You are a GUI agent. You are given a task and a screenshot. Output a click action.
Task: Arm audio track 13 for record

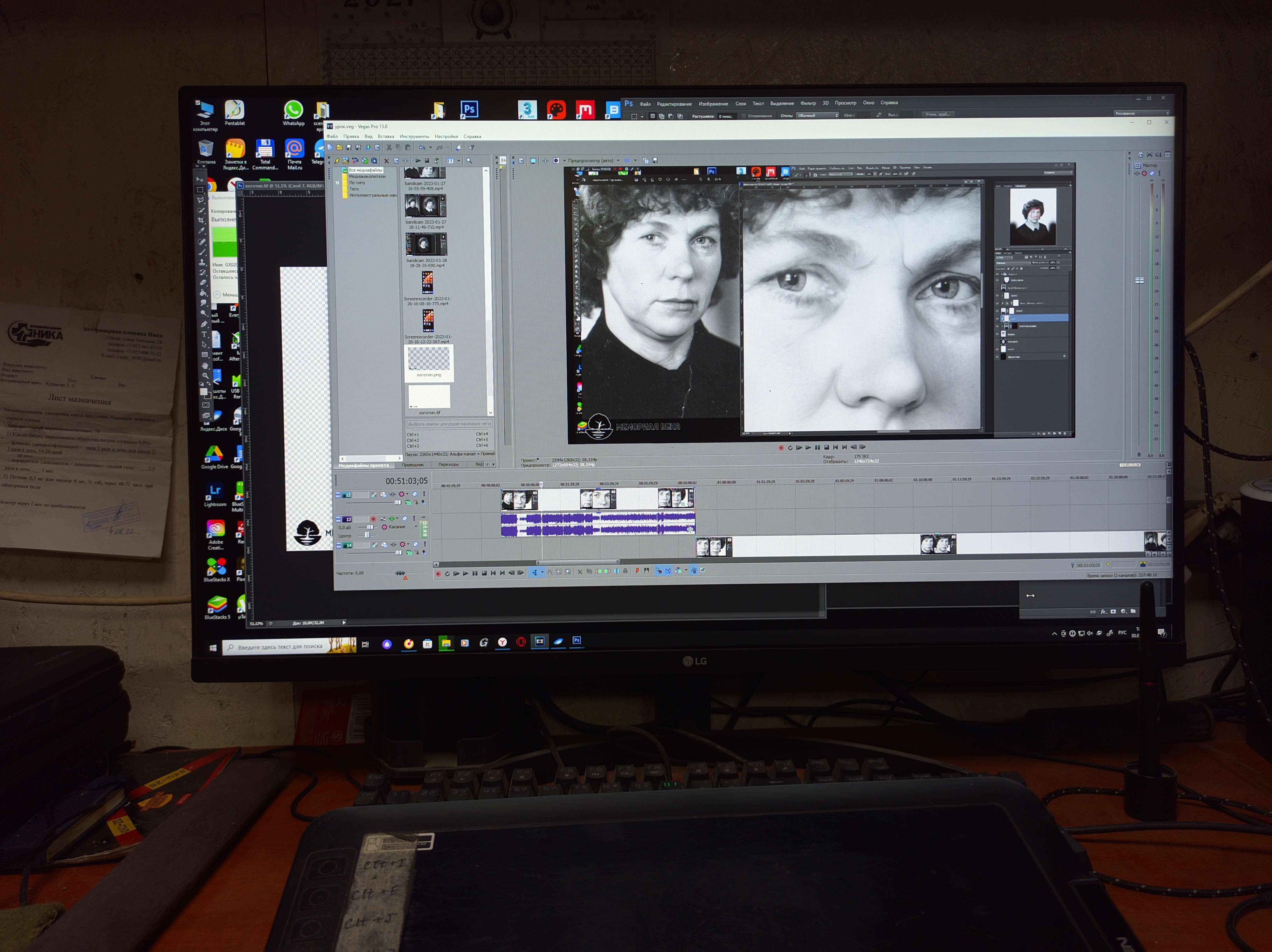coord(373,519)
